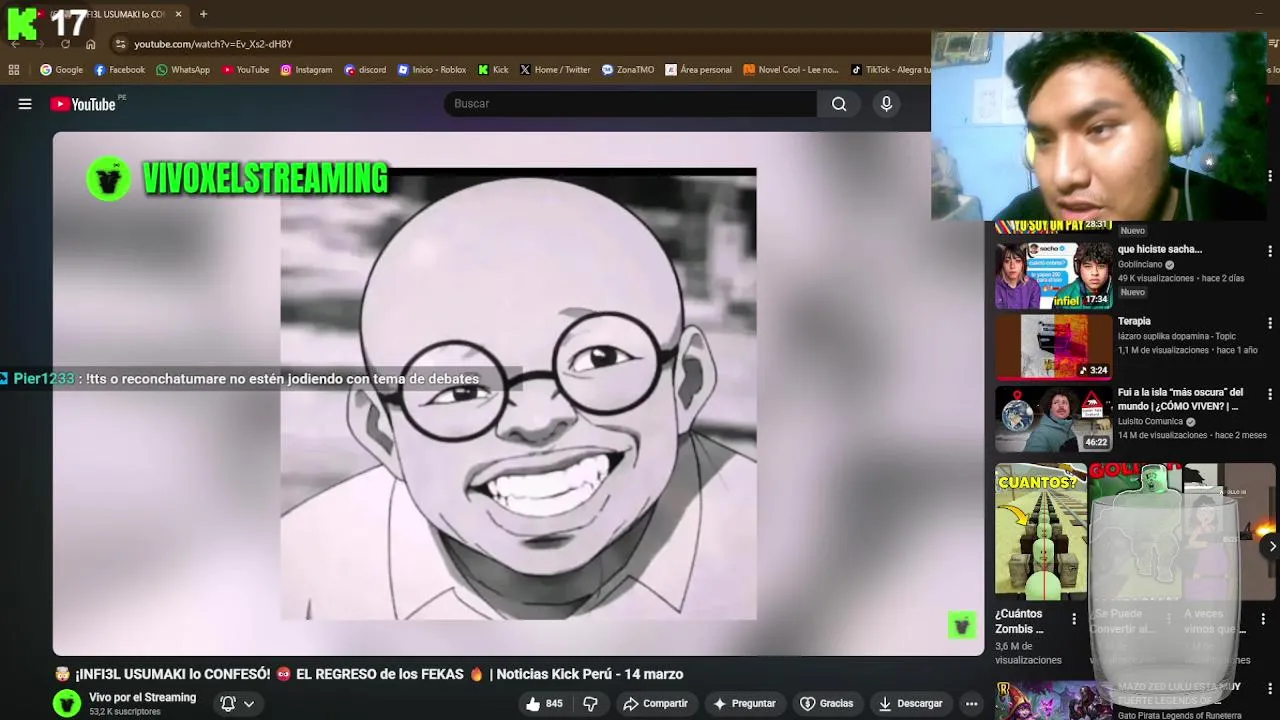Open '¿Cuántos Zombis' short thumbnail
This screenshot has height=720, width=1280.
coord(1040,531)
